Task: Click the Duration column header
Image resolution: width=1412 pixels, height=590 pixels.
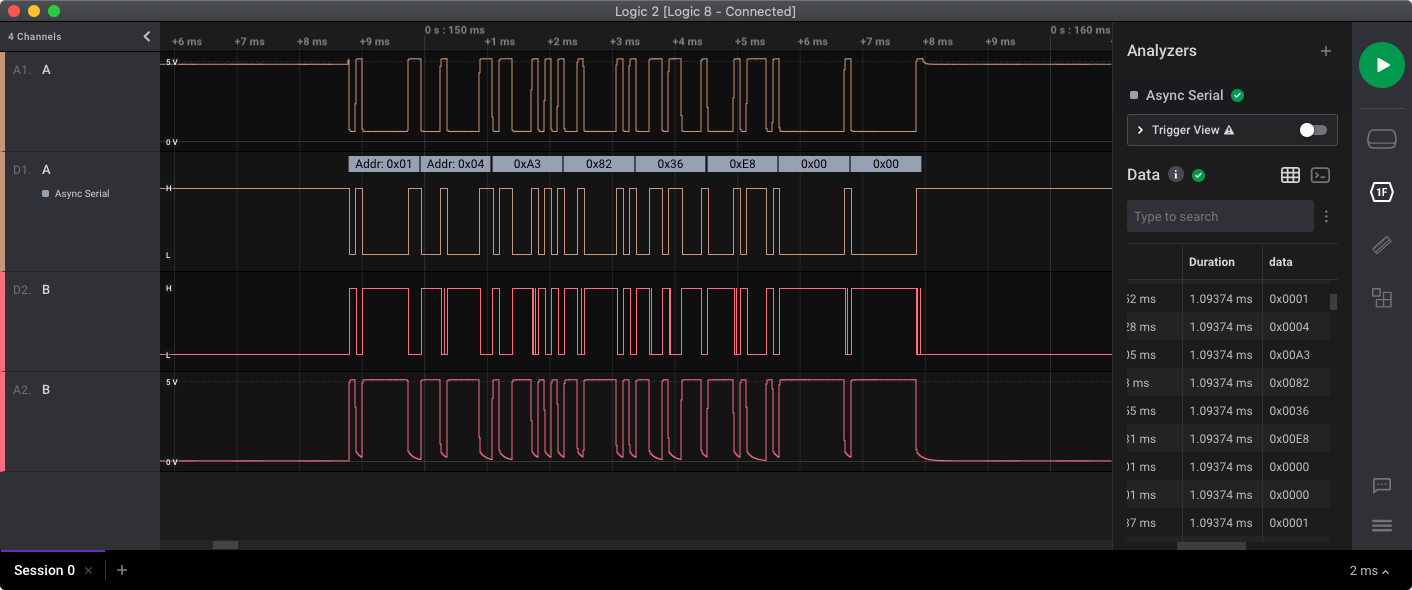Action: [1211, 262]
